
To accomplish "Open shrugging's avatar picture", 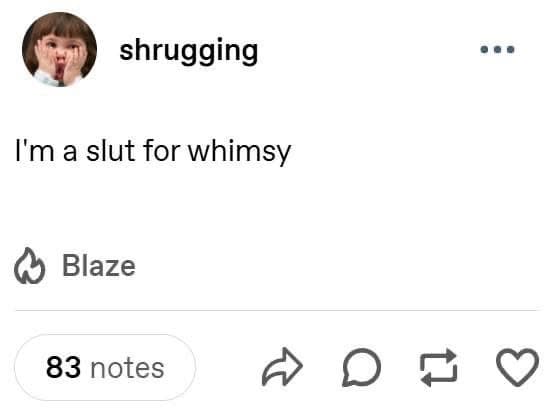I will coord(60,49).
